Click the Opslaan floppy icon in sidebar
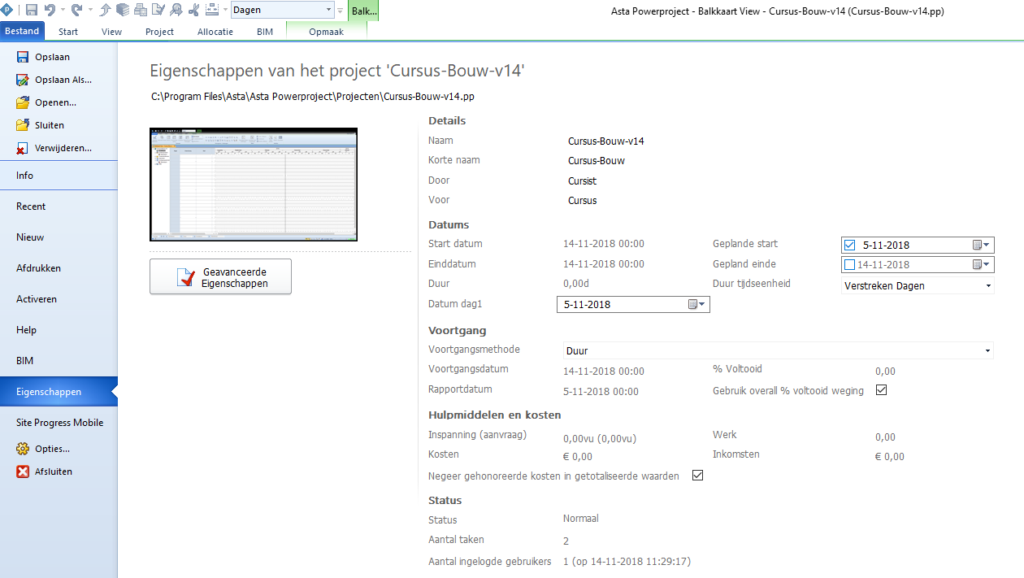1024x578 pixels. (x=23, y=57)
